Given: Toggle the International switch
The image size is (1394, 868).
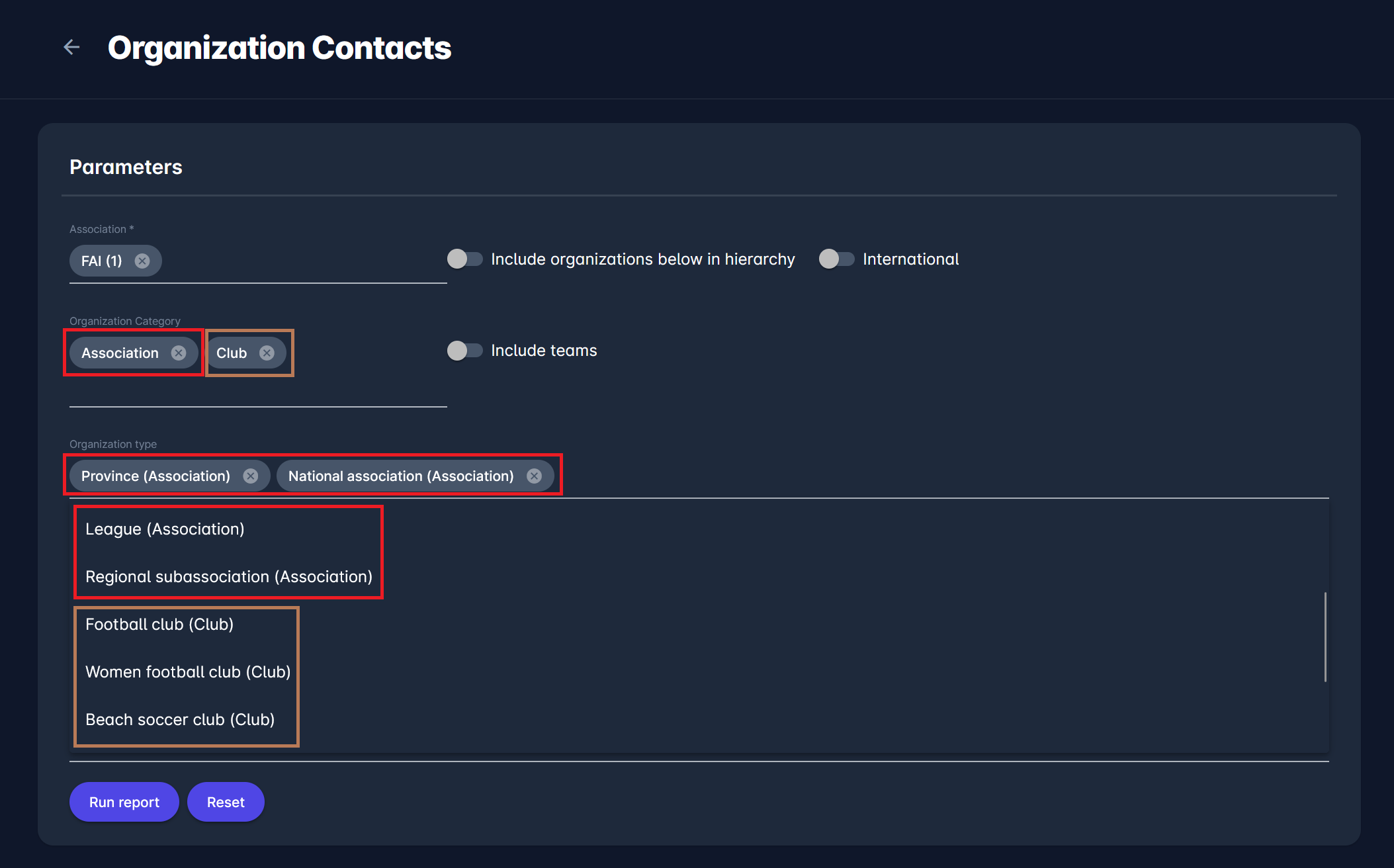Looking at the screenshot, I should (836, 259).
